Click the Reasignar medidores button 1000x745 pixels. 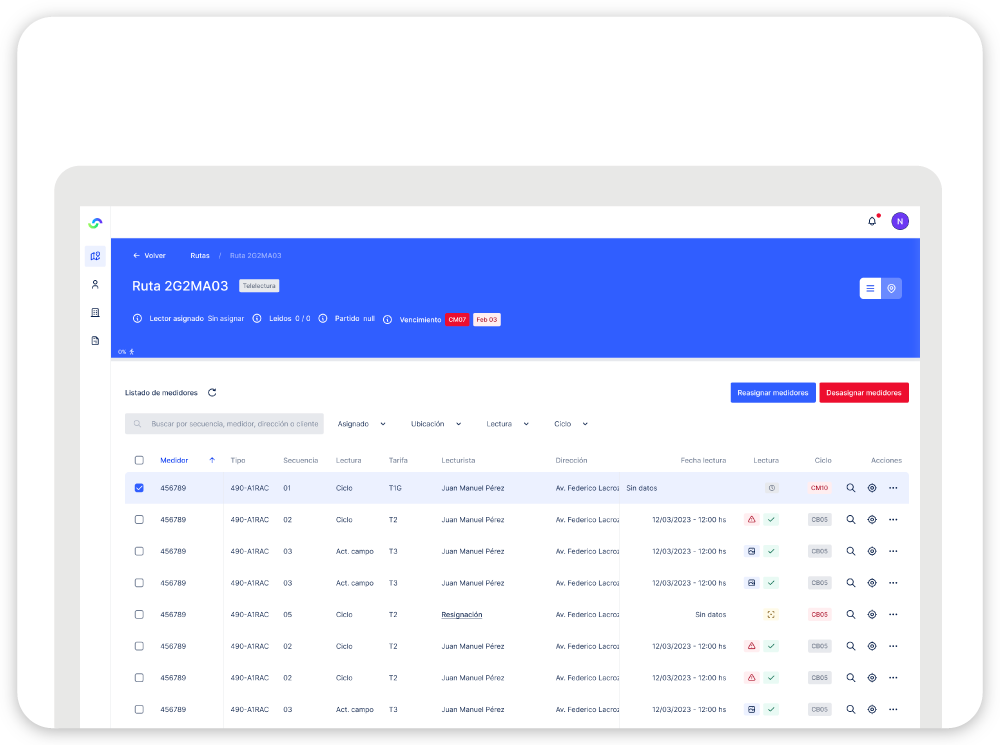(772, 393)
